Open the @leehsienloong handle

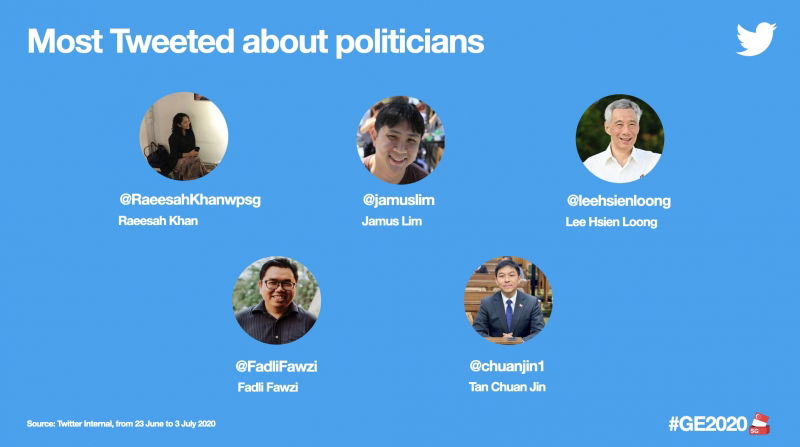[x=618, y=200]
